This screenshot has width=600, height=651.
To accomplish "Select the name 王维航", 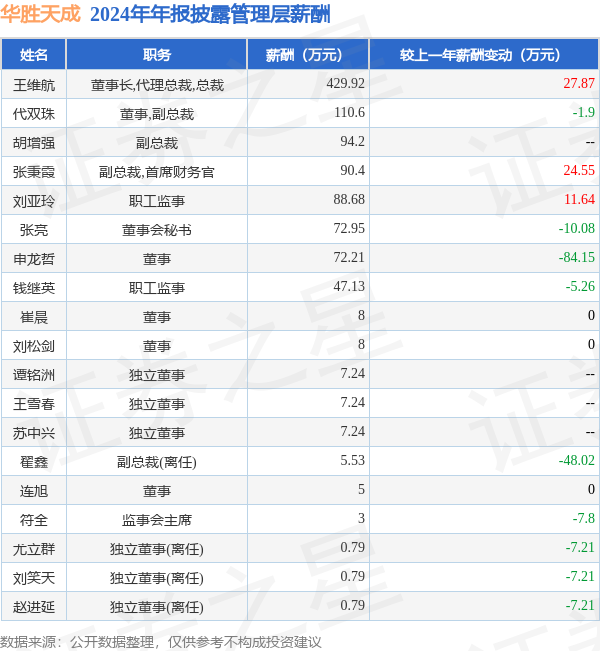I will click(34, 85).
